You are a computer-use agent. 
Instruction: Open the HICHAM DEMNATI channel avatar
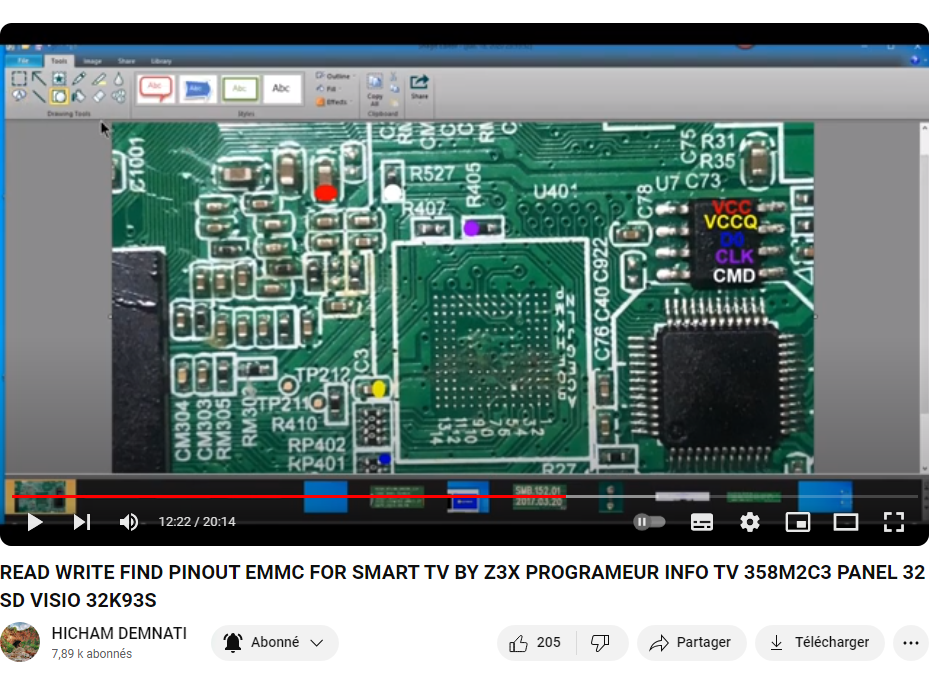(20, 642)
